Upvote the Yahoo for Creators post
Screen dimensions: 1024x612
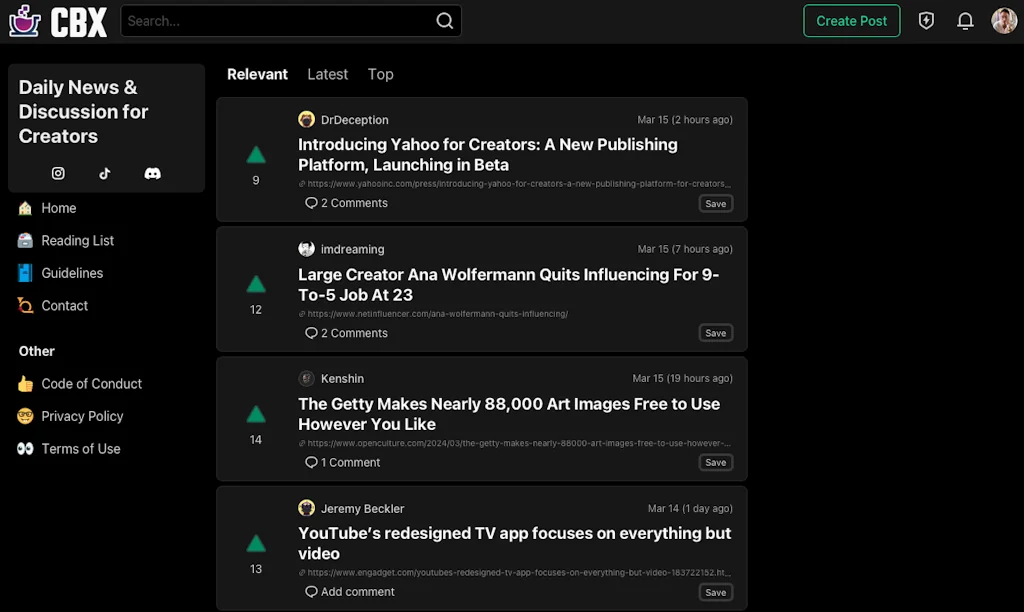pos(255,155)
